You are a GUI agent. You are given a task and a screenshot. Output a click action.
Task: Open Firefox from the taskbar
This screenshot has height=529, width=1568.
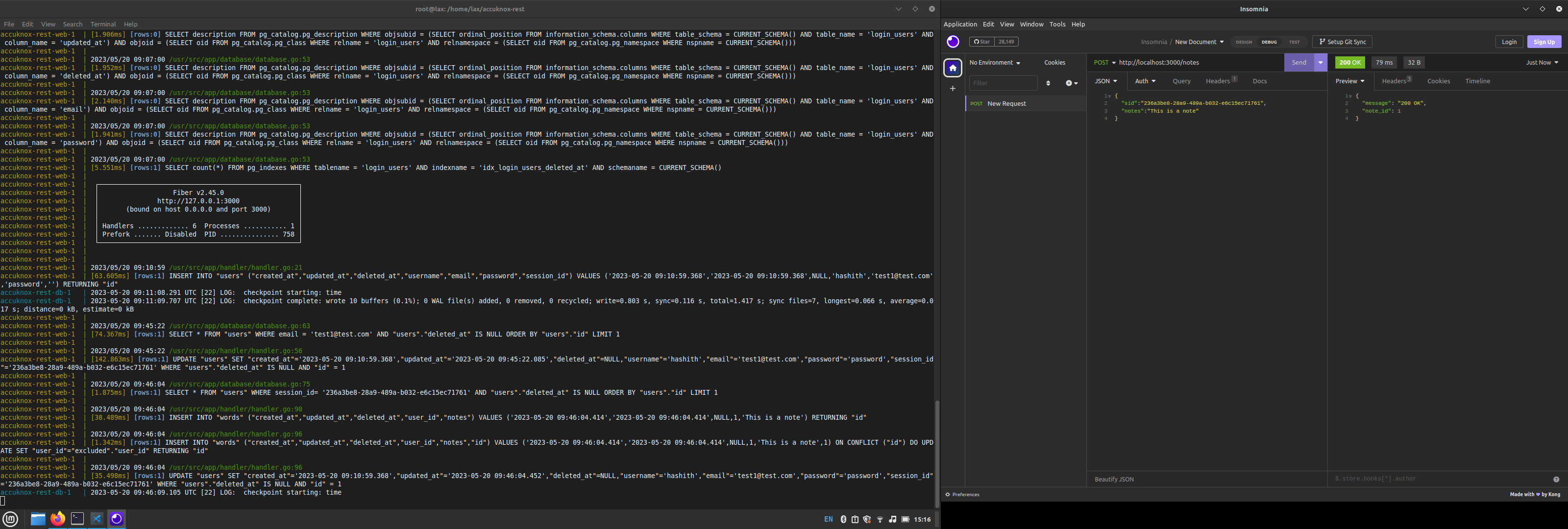[58, 519]
